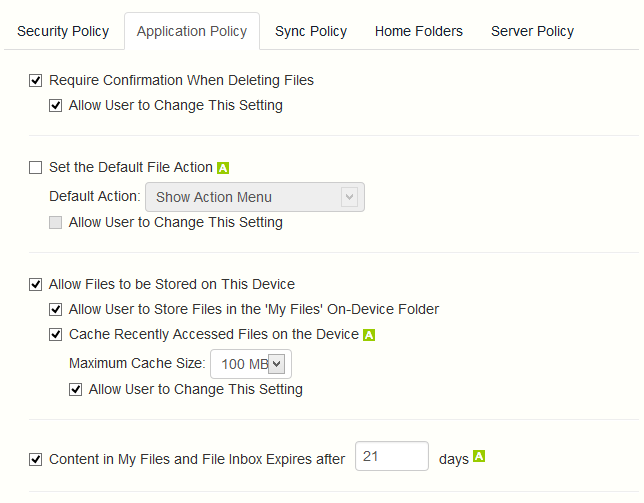Go to the Home Folders tab
Viewport: 644px width, 503px height.
419,31
